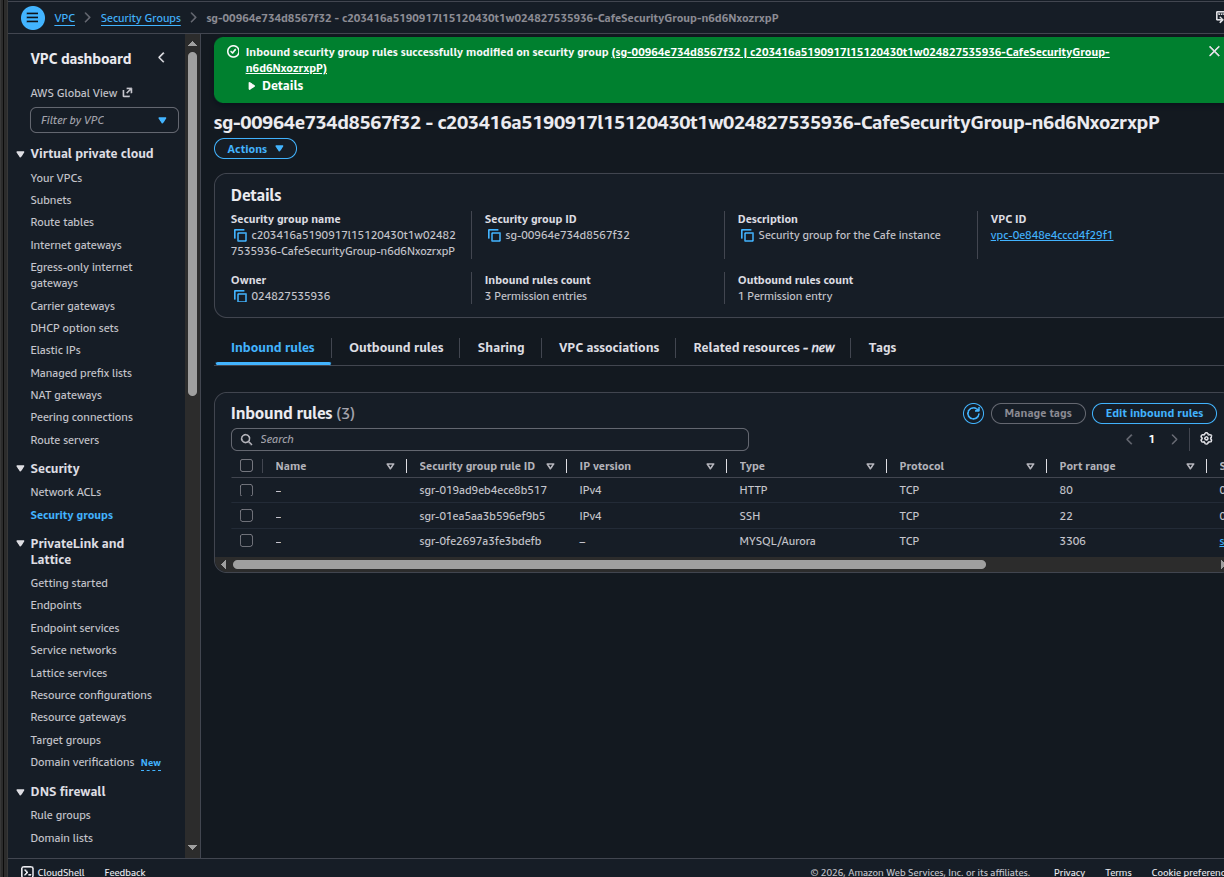Click the search magnifier icon
The image size is (1224, 877).
[246, 439]
